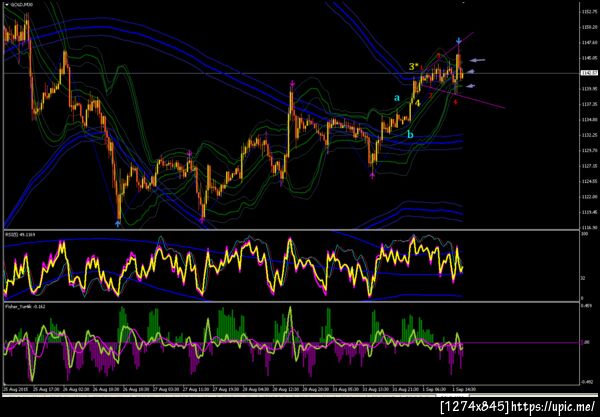Click the '28 Aug 12:30' time axis label
The width and height of the screenshot is (600, 417).
[285, 389]
